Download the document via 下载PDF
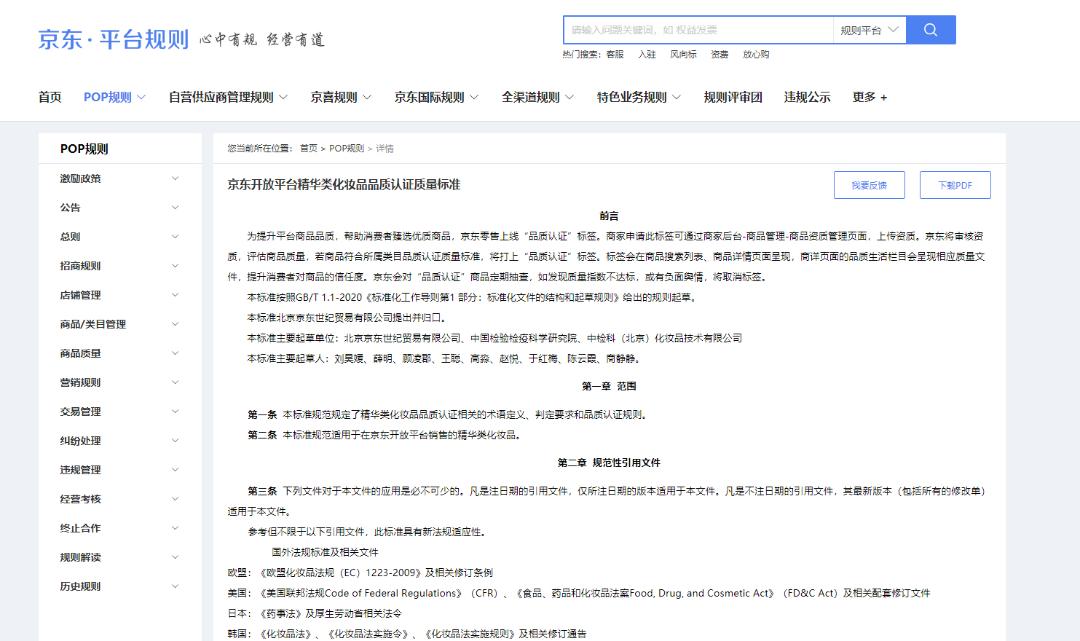This screenshot has height=641, width=1080. pyautogui.click(x=954, y=185)
